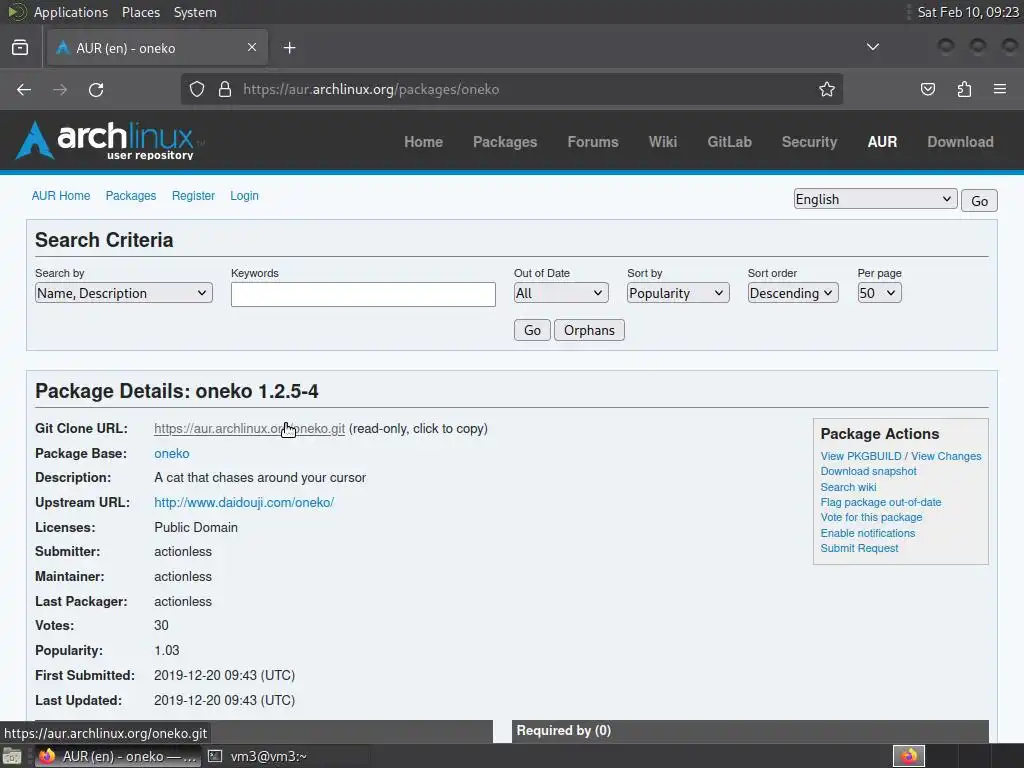Open the Firefox hamburger application menu
This screenshot has width=1024, height=768.
pyautogui.click(x=1000, y=89)
